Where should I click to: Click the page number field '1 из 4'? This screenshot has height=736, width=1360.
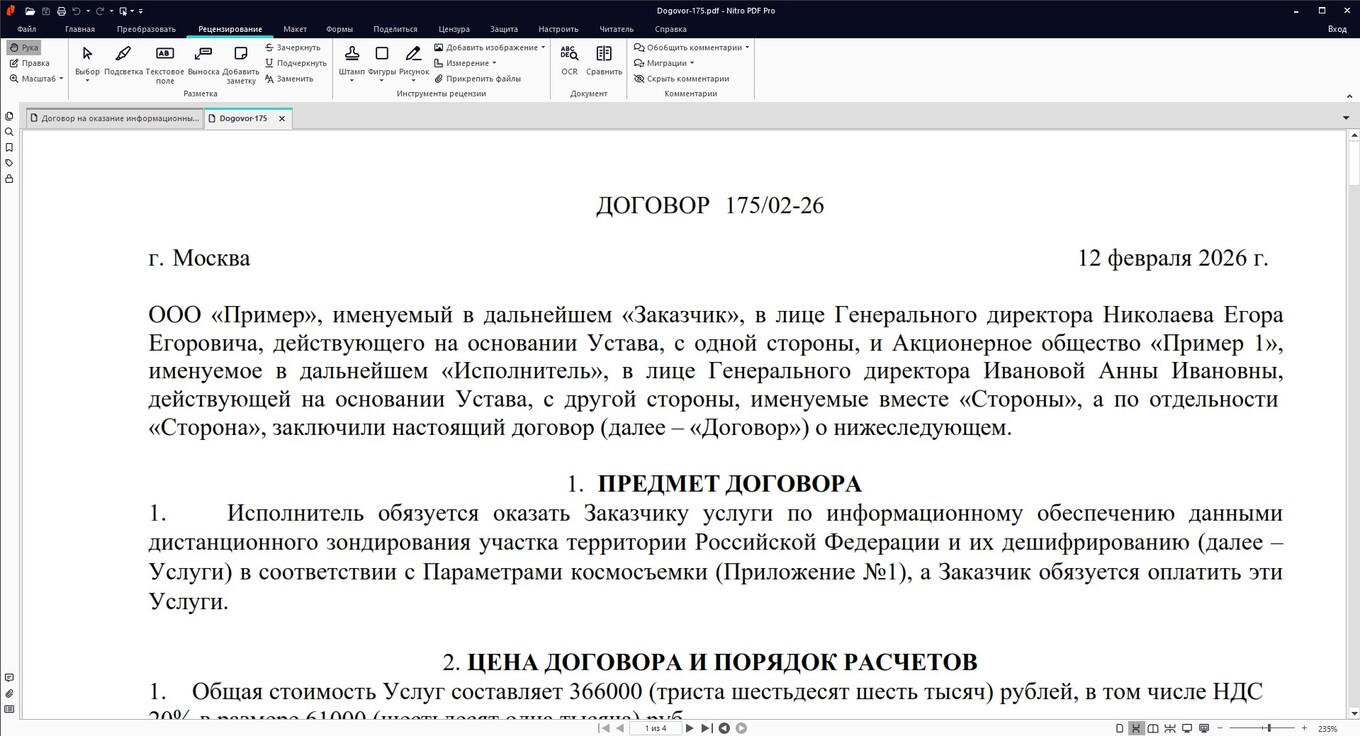(x=656, y=728)
